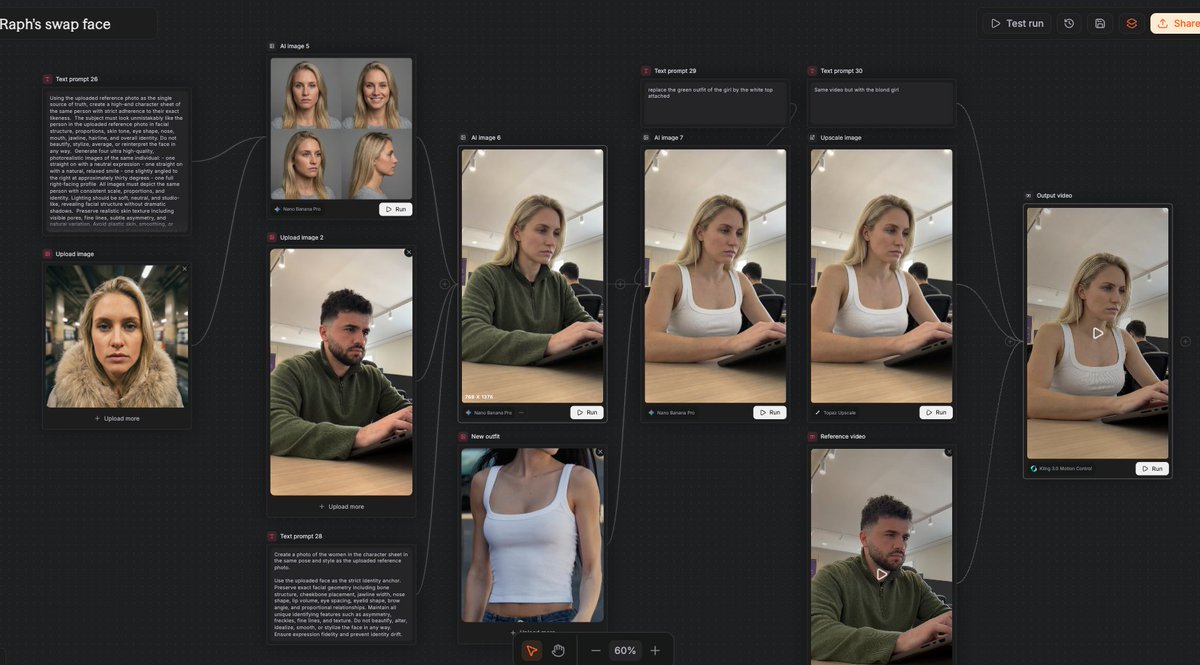This screenshot has width=1200, height=665.
Task: Edit the Text prompt 28 text box
Action: [340, 594]
